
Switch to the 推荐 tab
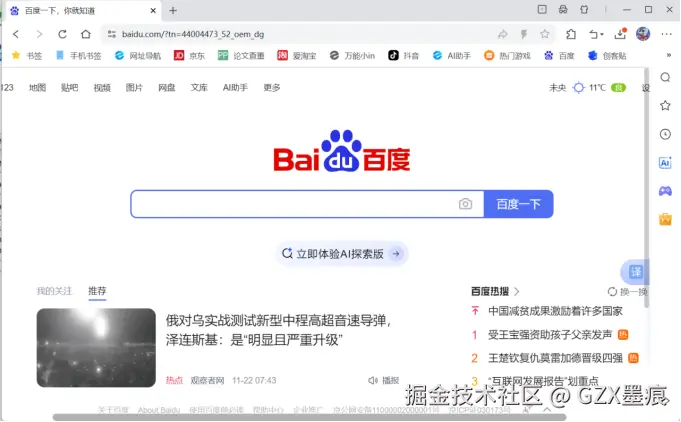(97, 291)
